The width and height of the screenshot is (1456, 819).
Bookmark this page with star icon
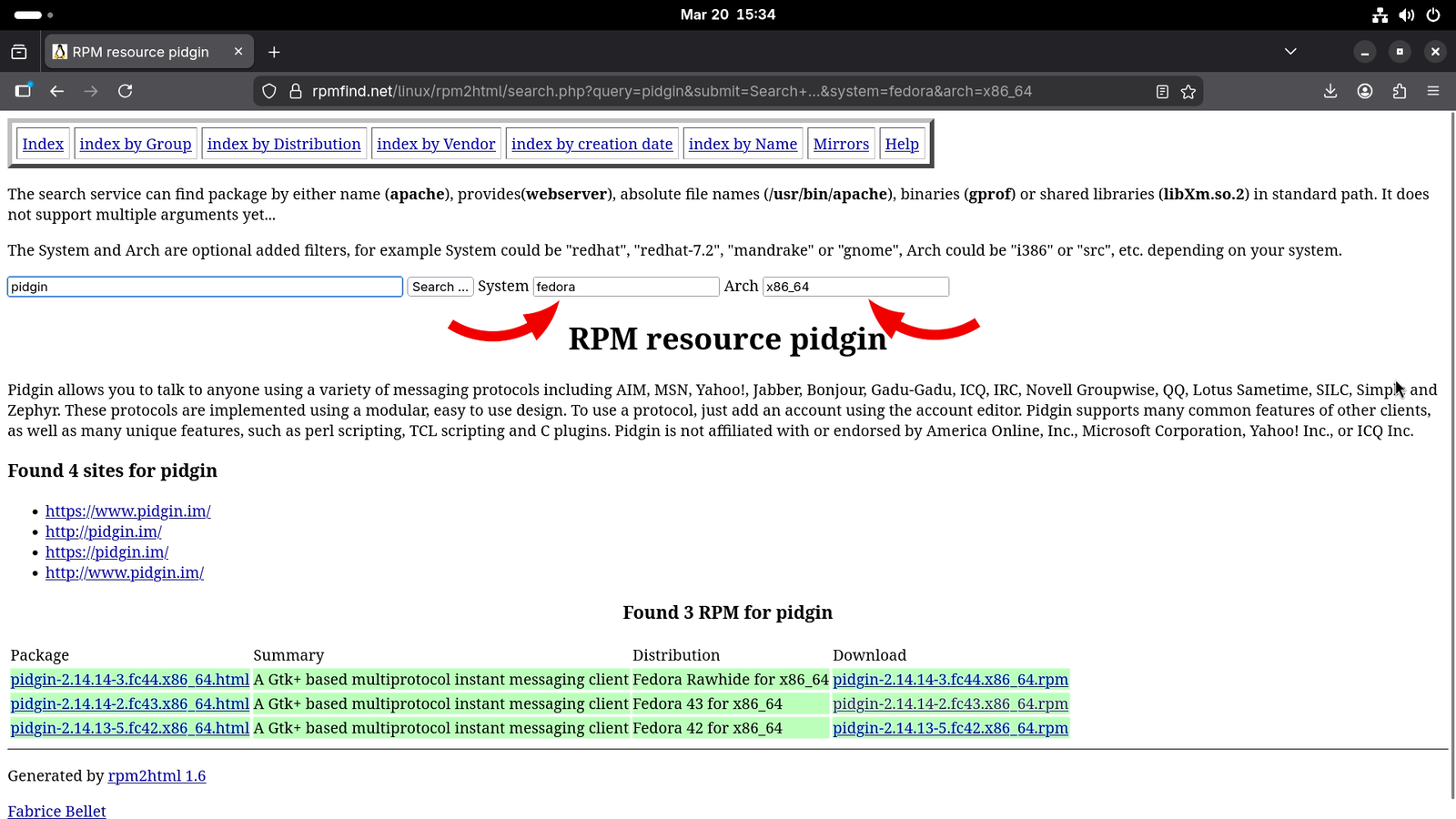pos(1188,91)
